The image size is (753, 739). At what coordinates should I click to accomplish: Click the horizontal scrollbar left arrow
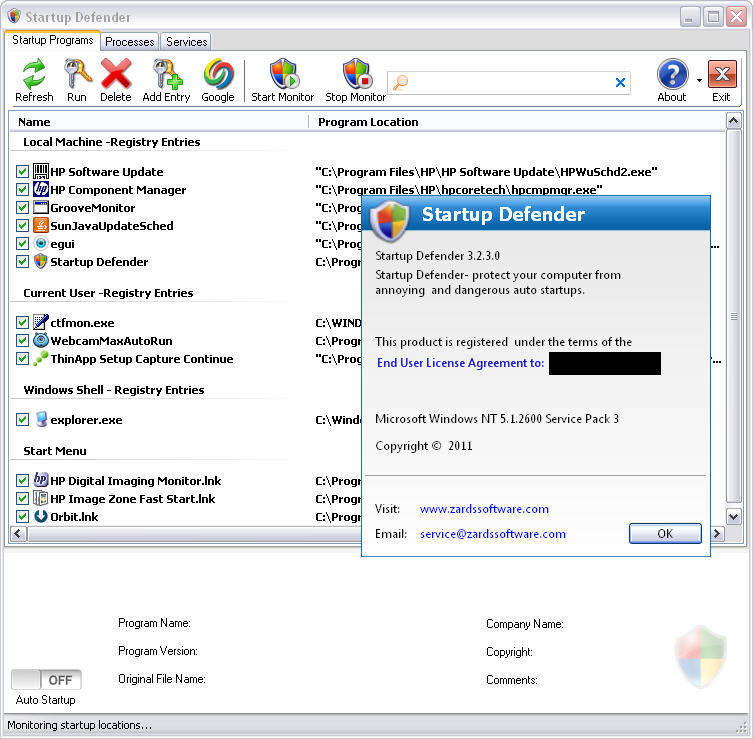tap(18, 533)
